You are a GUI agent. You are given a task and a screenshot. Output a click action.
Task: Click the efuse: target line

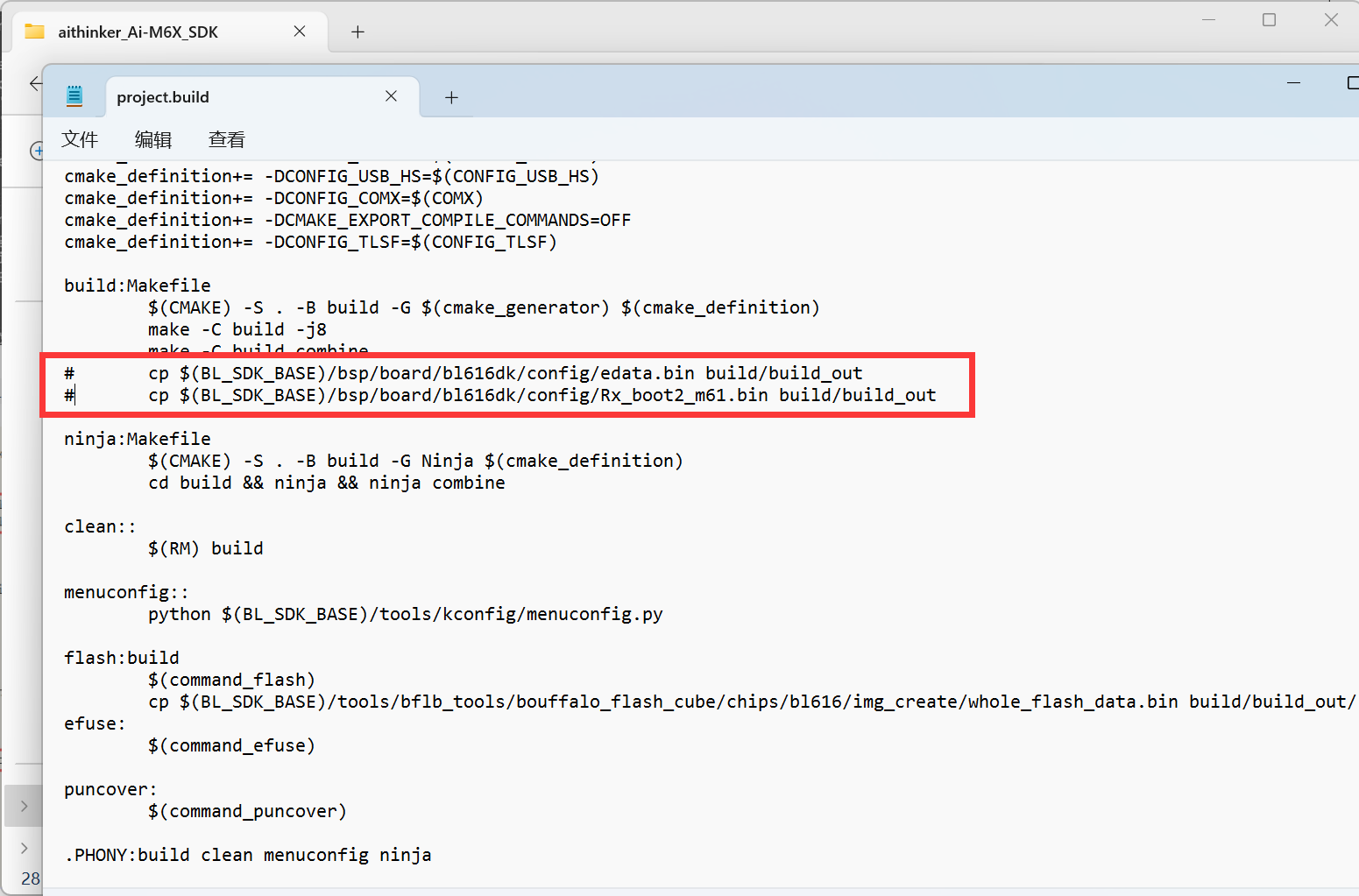pos(95,723)
